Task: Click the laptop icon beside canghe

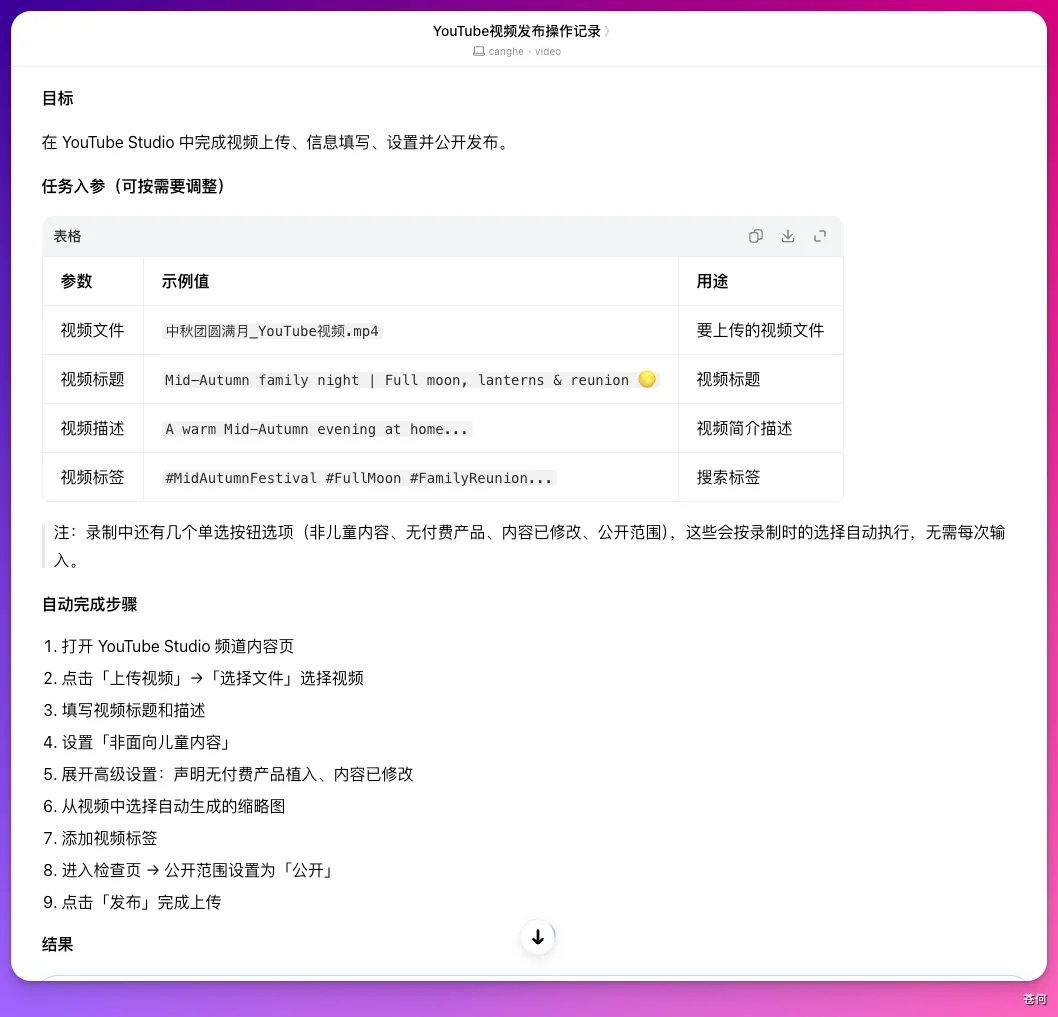Action: point(478,51)
